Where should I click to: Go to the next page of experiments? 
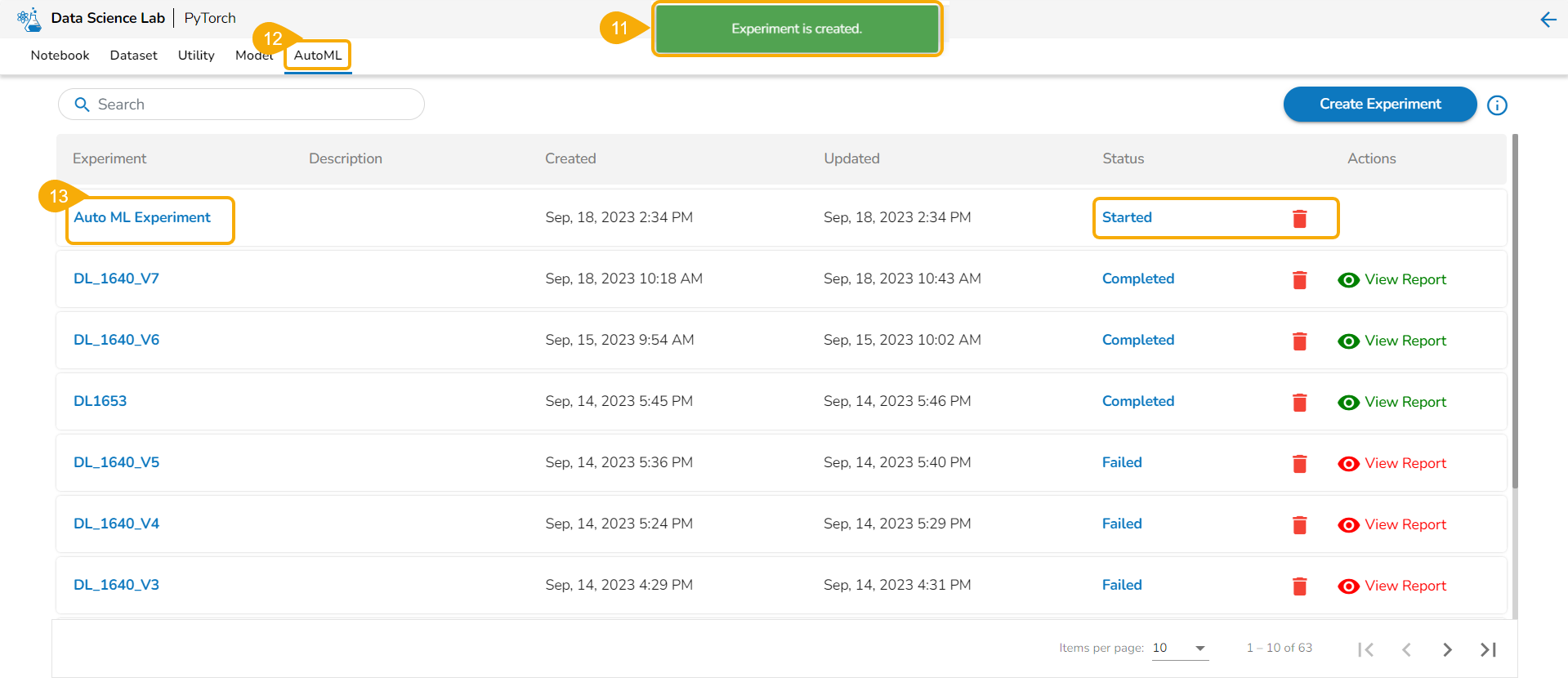(1447, 649)
